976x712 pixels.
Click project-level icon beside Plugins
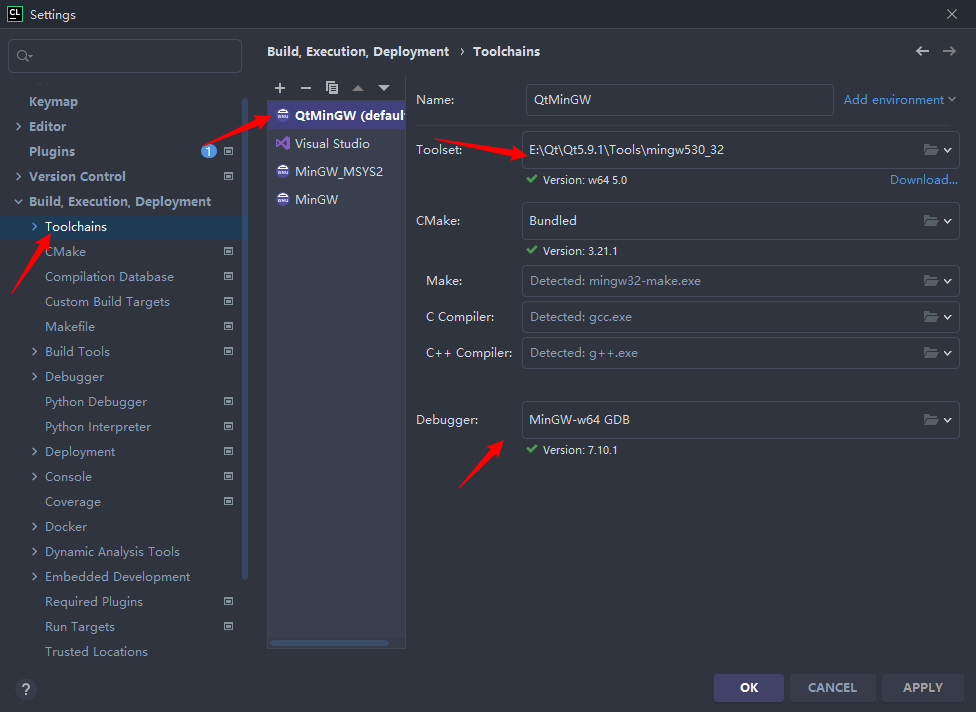point(228,151)
